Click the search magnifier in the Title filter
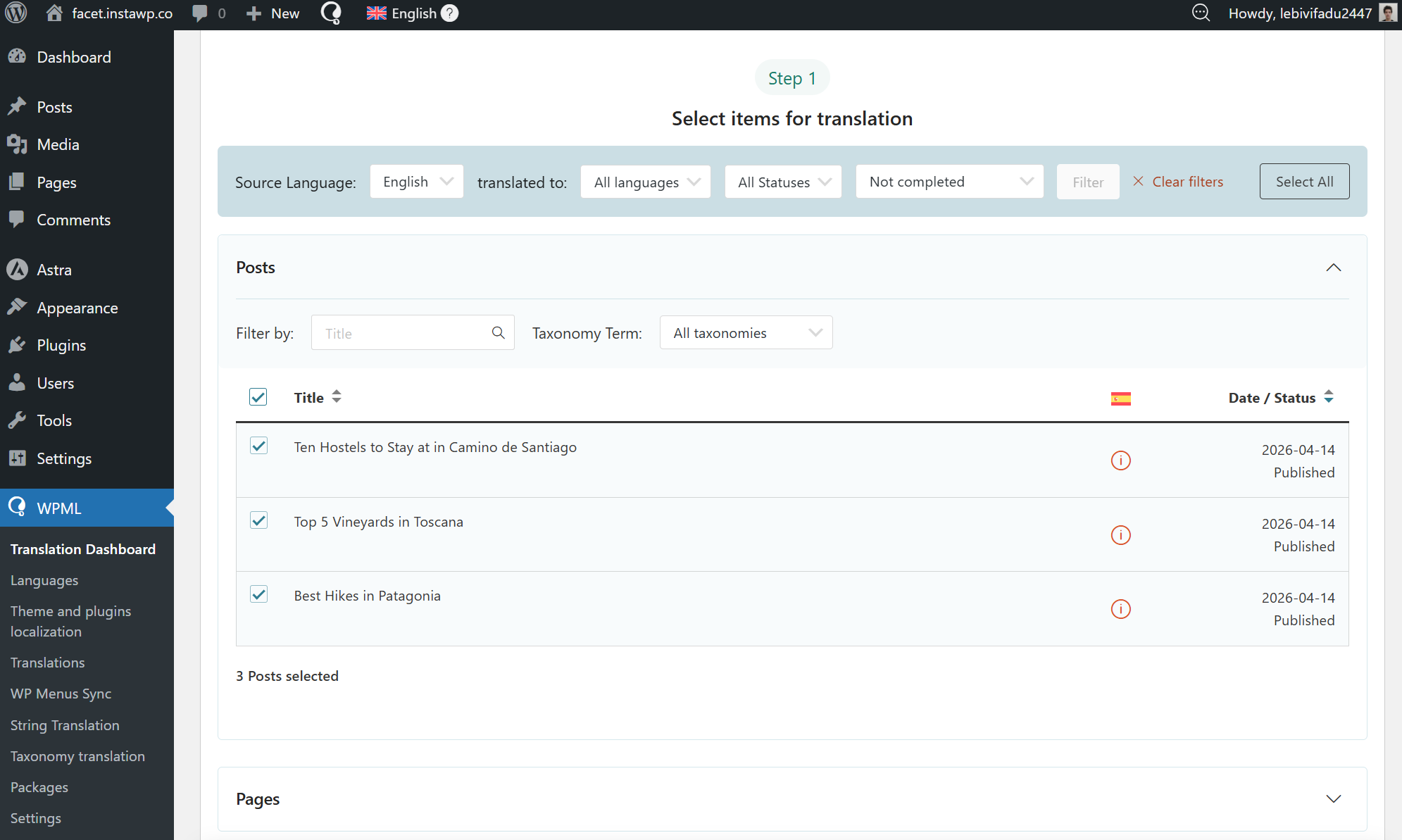Viewport: 1402px width, 840px height. [498, 333]
